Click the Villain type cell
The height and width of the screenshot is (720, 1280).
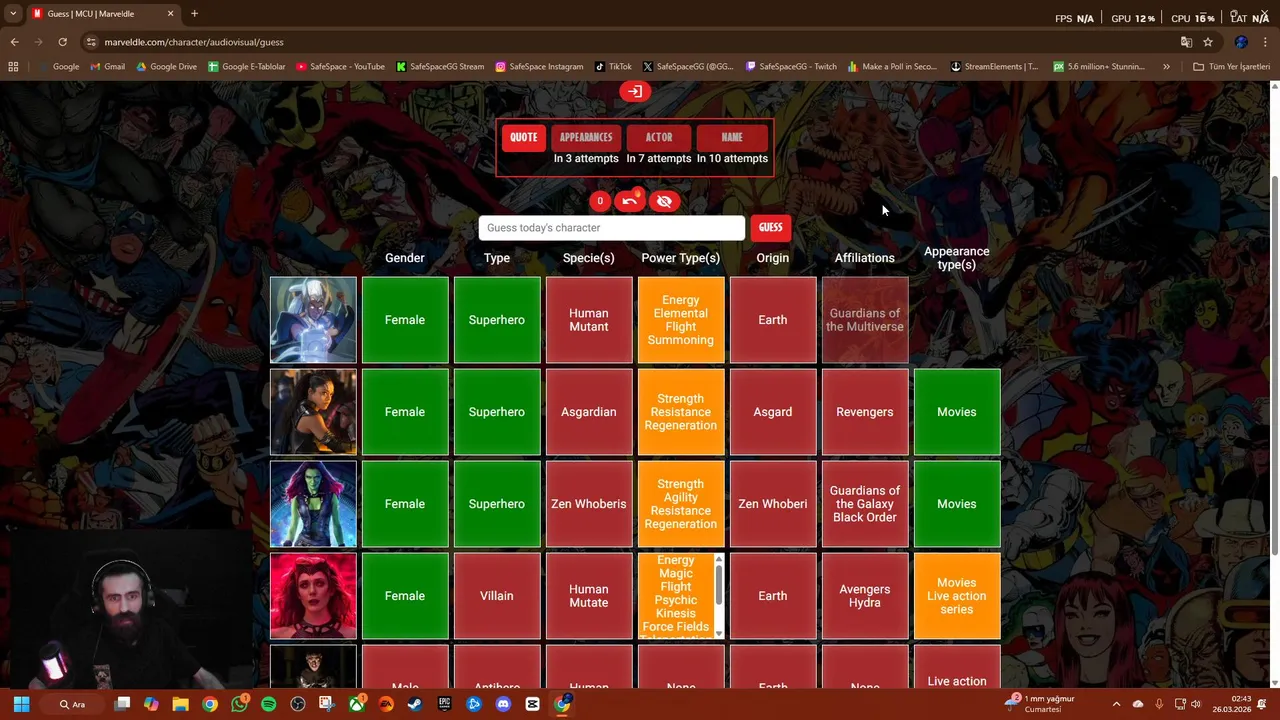click(x=497, y=596)
